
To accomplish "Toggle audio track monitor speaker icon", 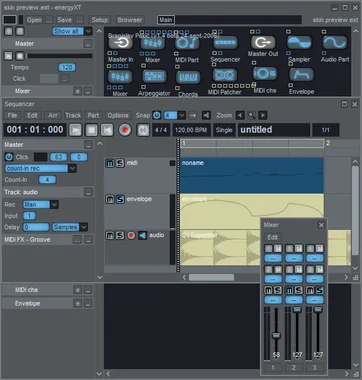I will (x=142, y=235).
